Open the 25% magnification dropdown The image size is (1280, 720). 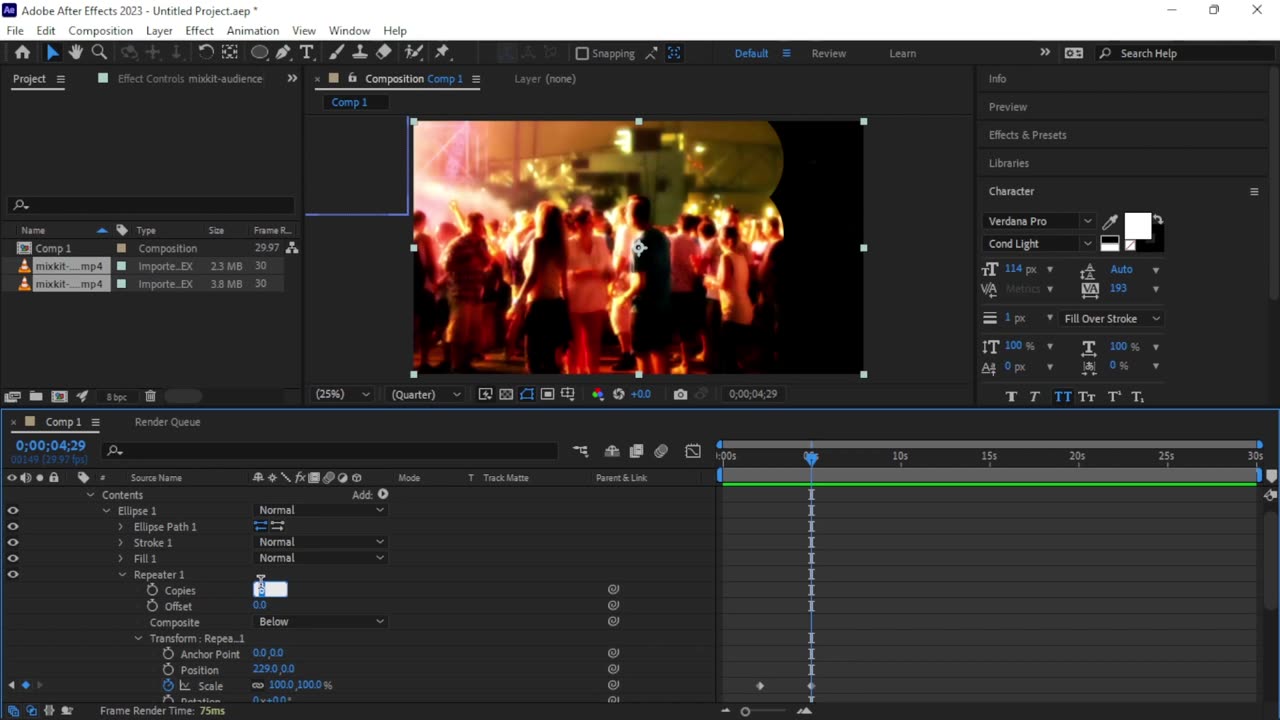tap(343, 394)
